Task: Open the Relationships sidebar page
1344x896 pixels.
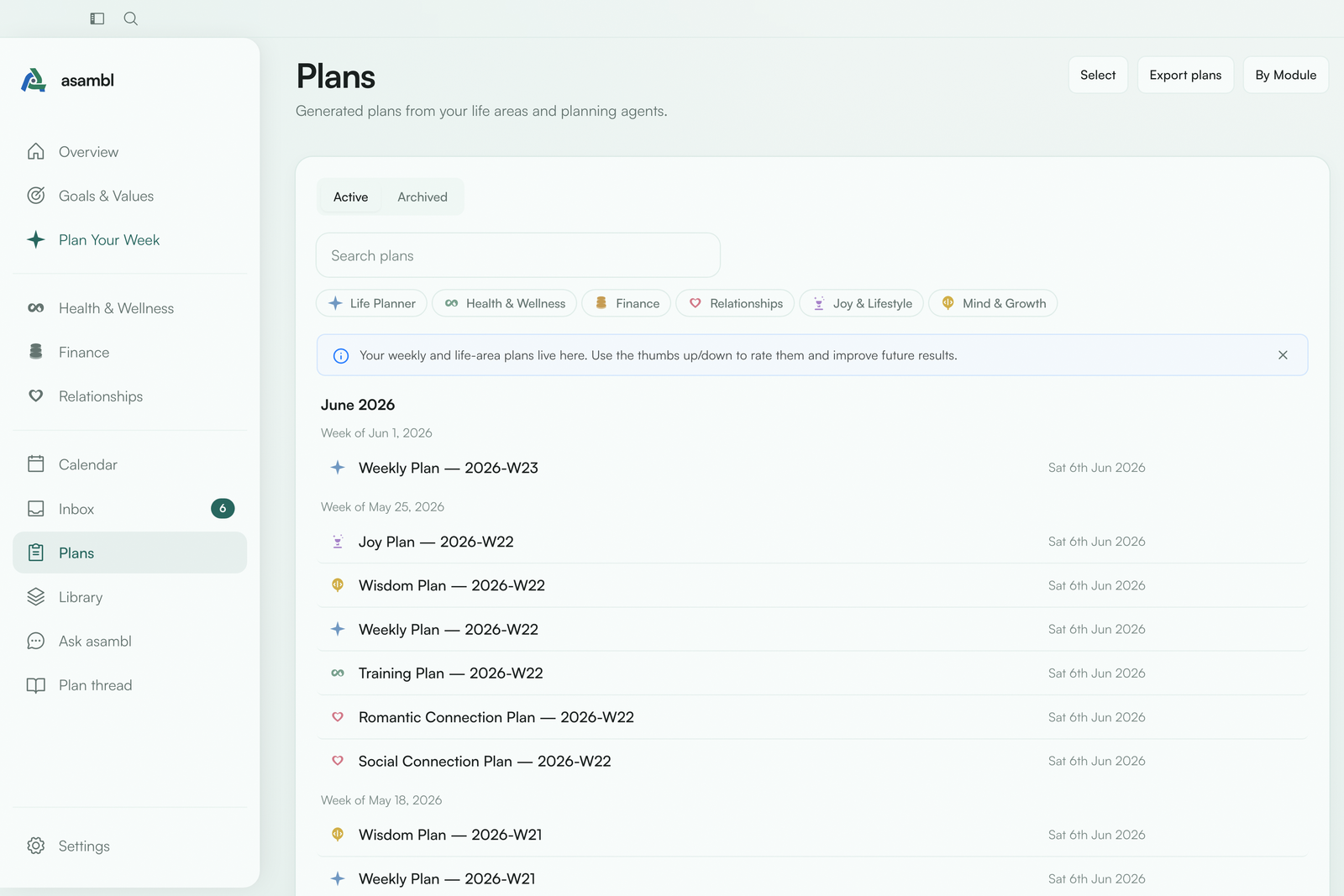Action: coord(130,396)
